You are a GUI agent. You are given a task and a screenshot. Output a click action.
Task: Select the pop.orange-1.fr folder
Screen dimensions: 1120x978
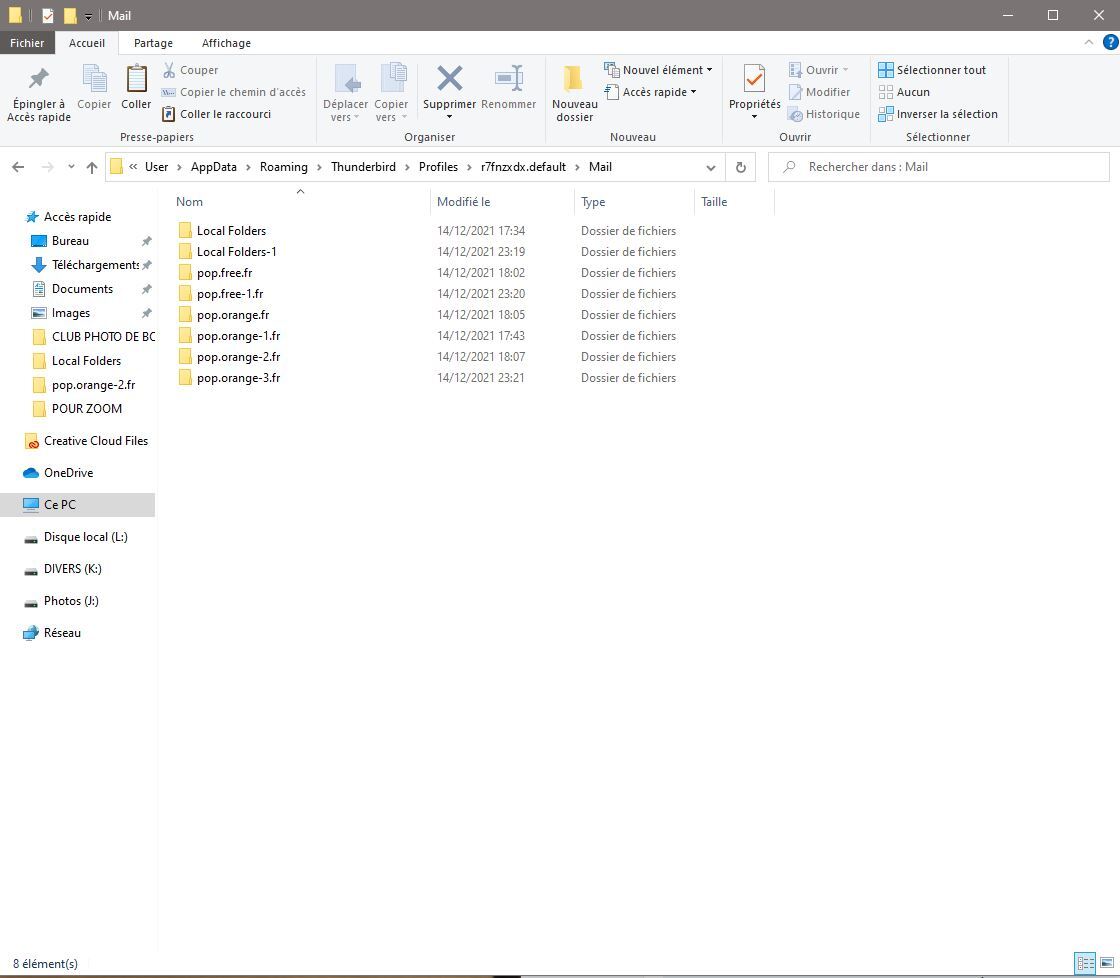[239, 336]
